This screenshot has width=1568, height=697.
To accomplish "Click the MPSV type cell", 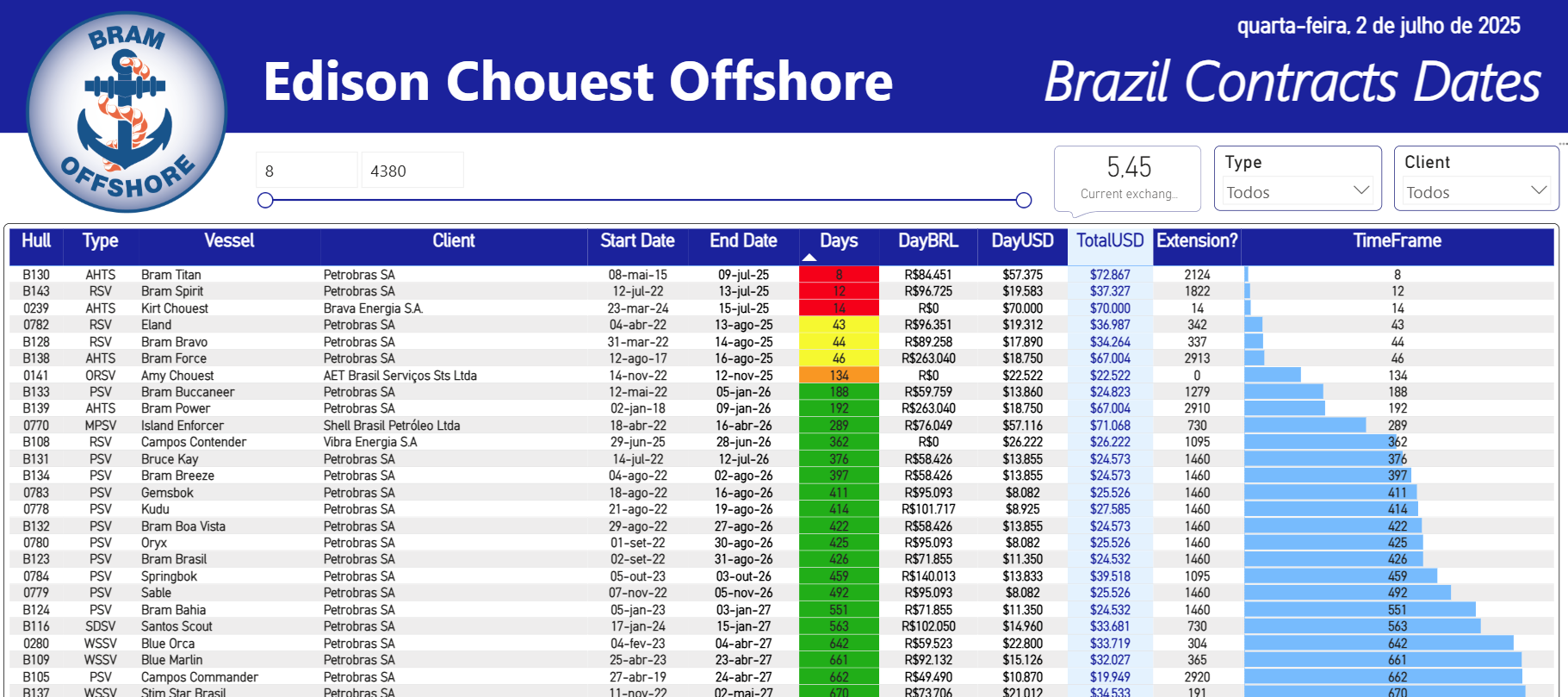I will tap(101, 426).
